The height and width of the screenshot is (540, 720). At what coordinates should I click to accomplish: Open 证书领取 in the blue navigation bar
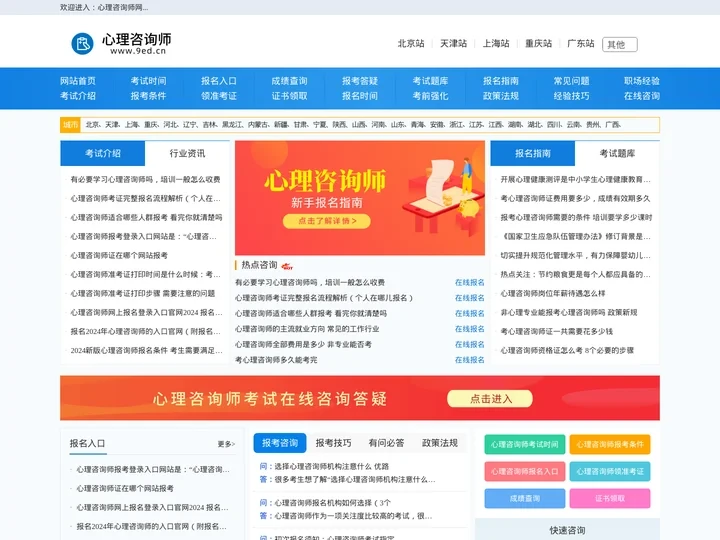(x=289, y=96)
